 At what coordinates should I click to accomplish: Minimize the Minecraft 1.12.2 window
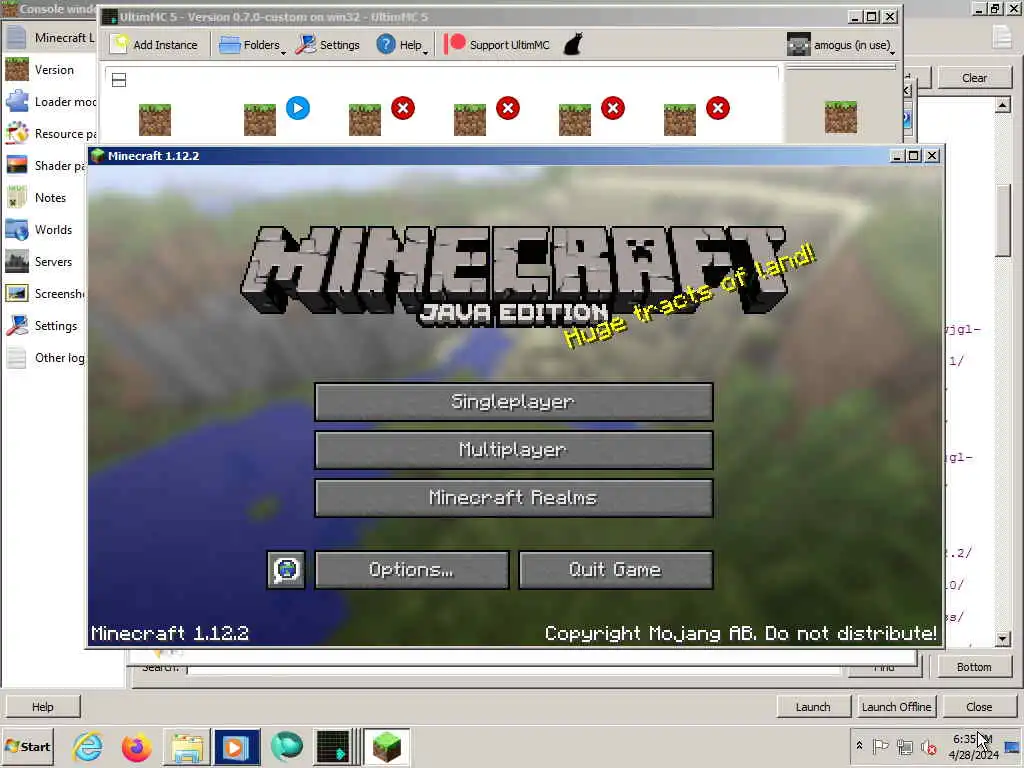897,155
